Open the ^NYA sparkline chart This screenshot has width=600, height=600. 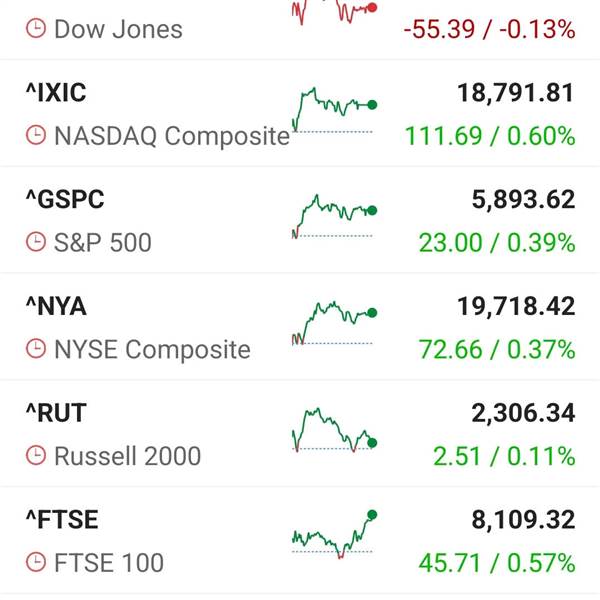[334, 323]
